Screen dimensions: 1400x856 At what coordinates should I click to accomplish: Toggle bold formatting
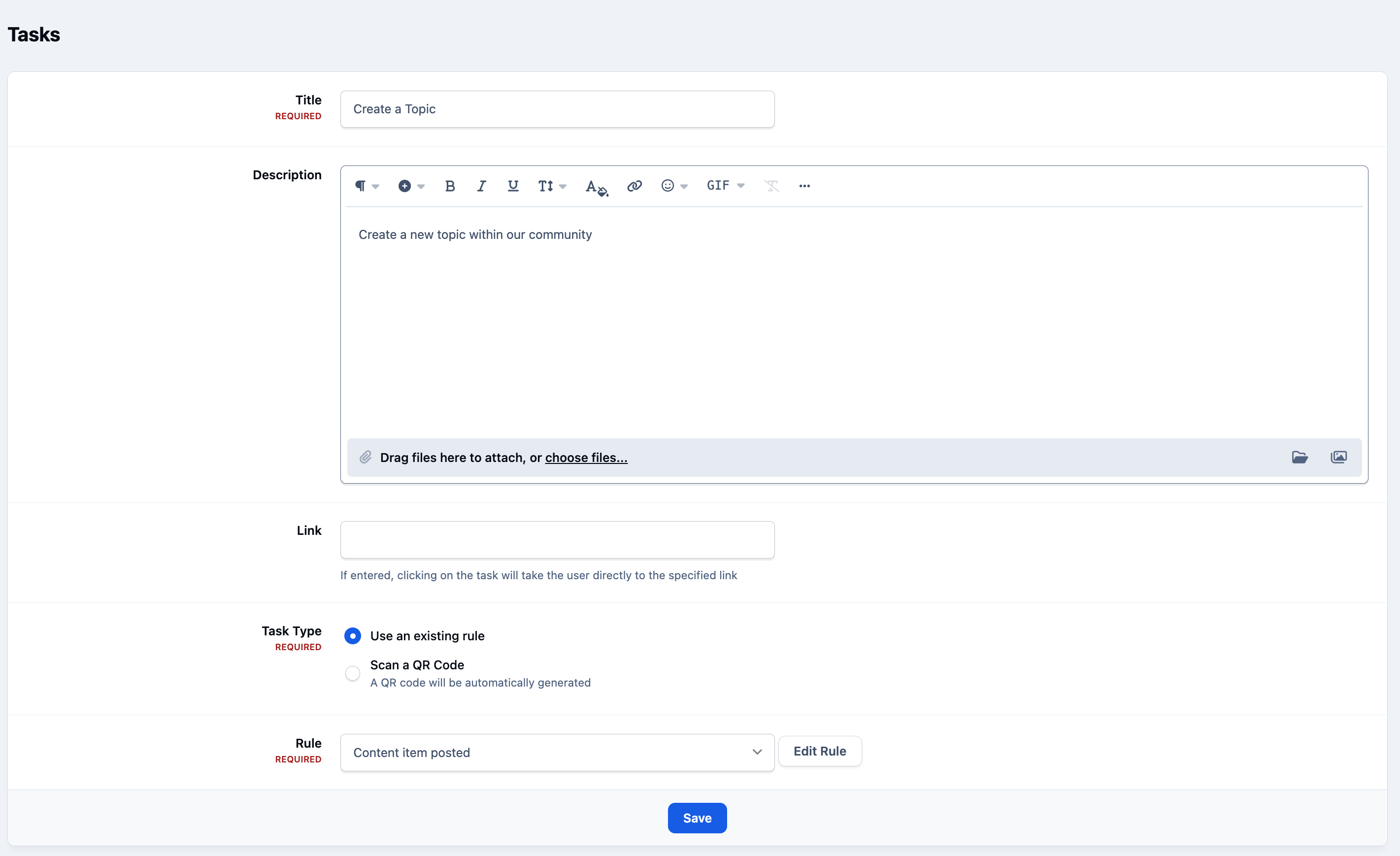[x=450, y=186]
